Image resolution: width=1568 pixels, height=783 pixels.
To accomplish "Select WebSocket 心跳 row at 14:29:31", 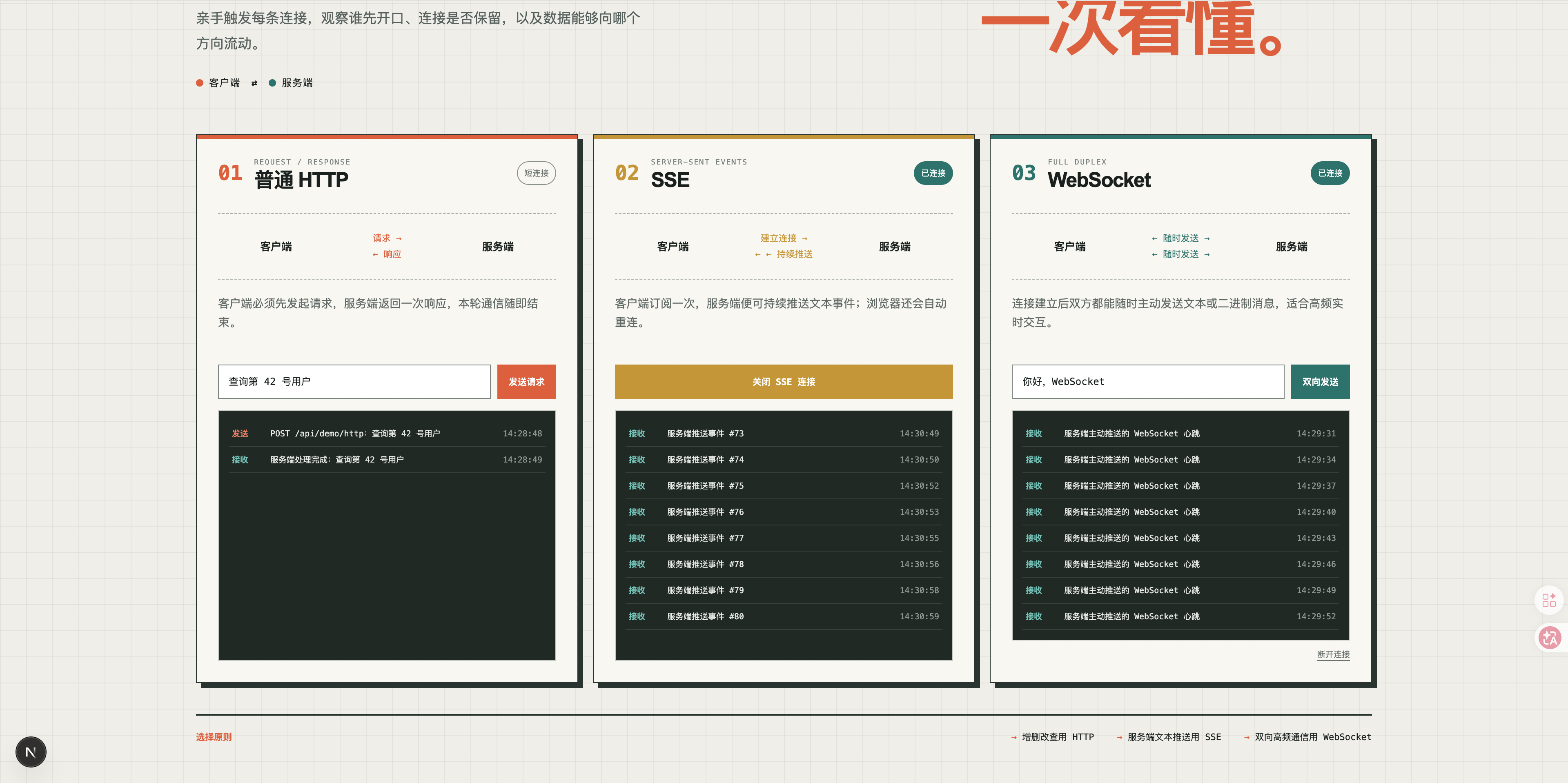I will click(1180, 434).
